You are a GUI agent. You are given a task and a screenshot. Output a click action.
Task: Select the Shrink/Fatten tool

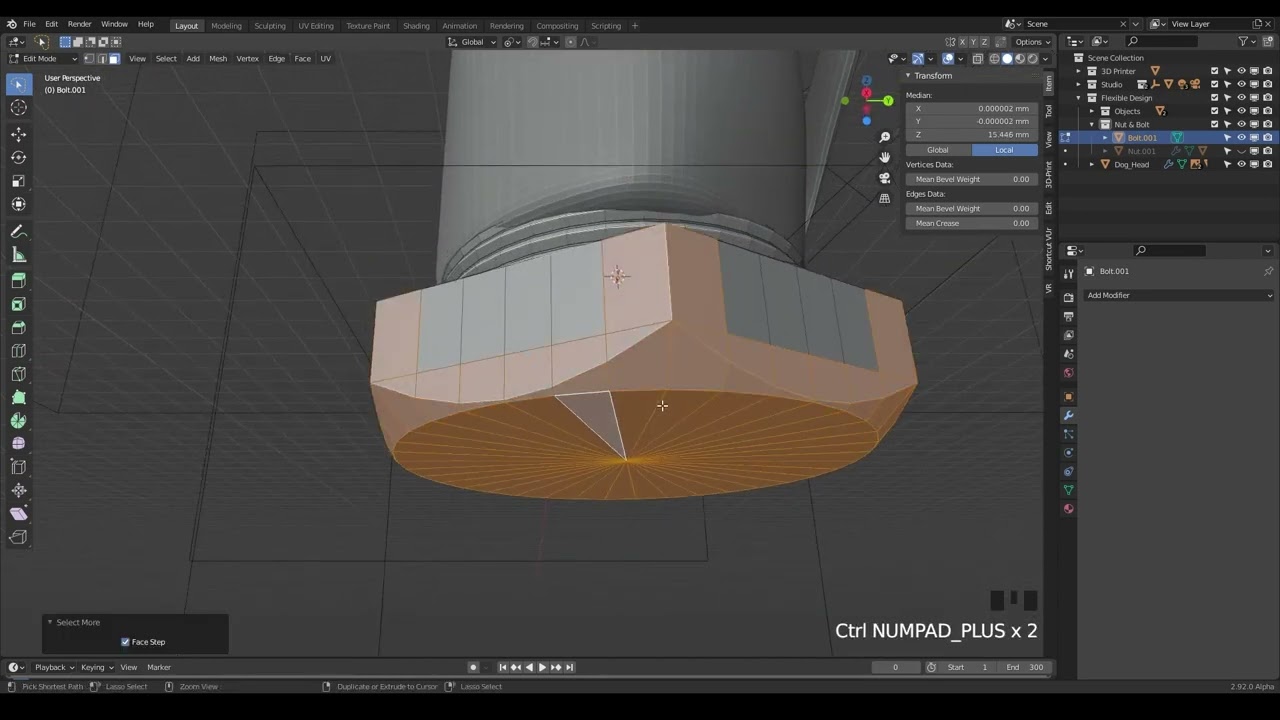coord(19,490)
